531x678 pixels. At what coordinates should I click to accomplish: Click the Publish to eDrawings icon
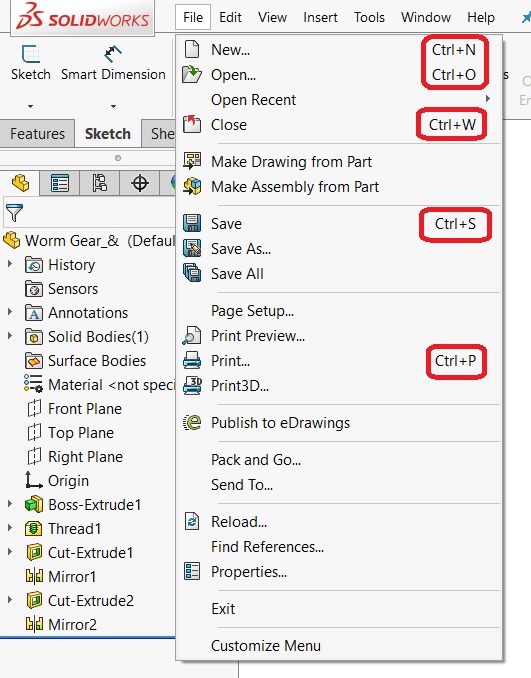point(192,422)
